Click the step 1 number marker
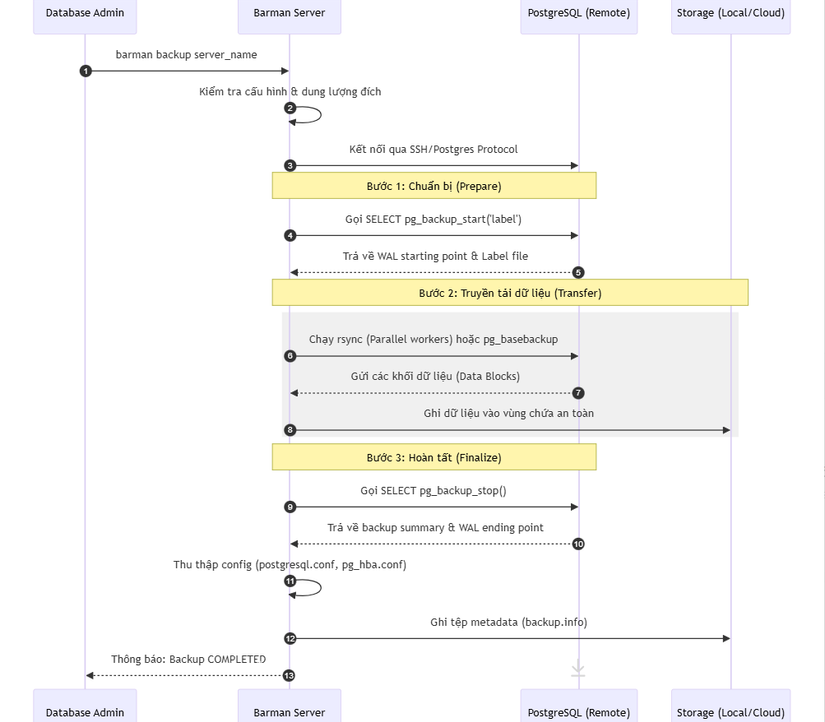The image size is (825, 722). coord(85,71)
